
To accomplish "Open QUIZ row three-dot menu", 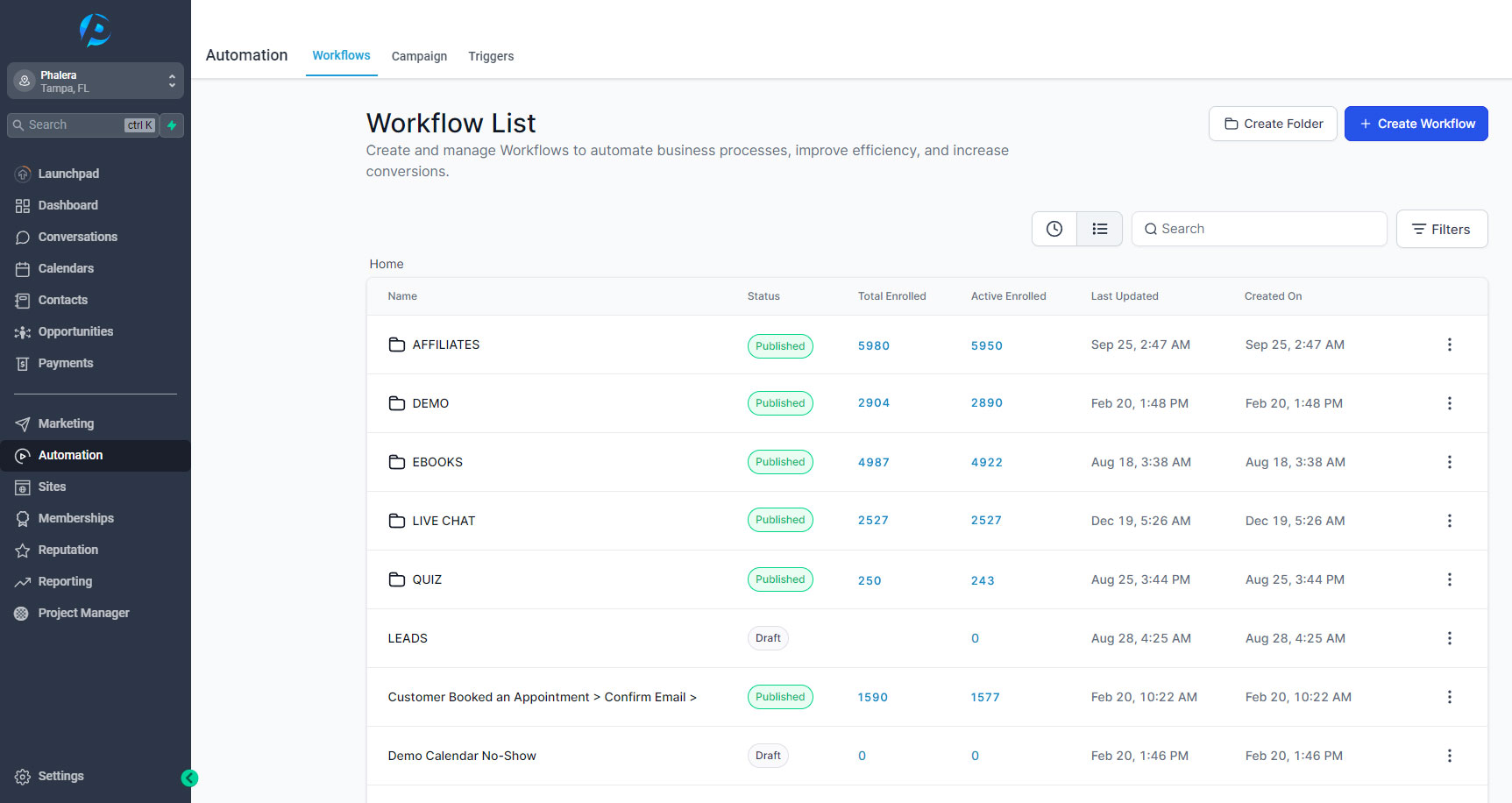I will [x=1449, y=579].
